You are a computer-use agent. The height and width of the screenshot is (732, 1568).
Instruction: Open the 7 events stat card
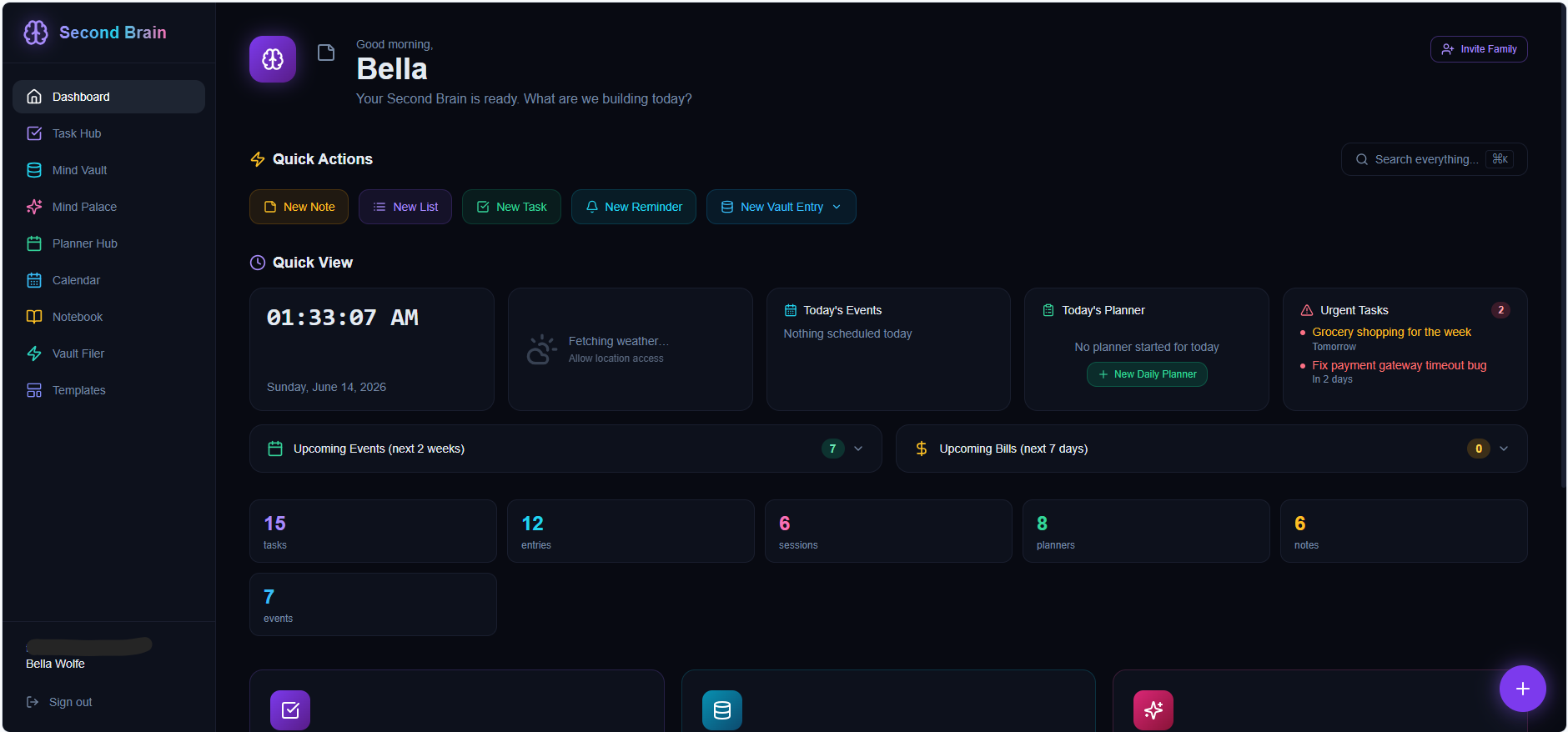(x=373, y=604)
